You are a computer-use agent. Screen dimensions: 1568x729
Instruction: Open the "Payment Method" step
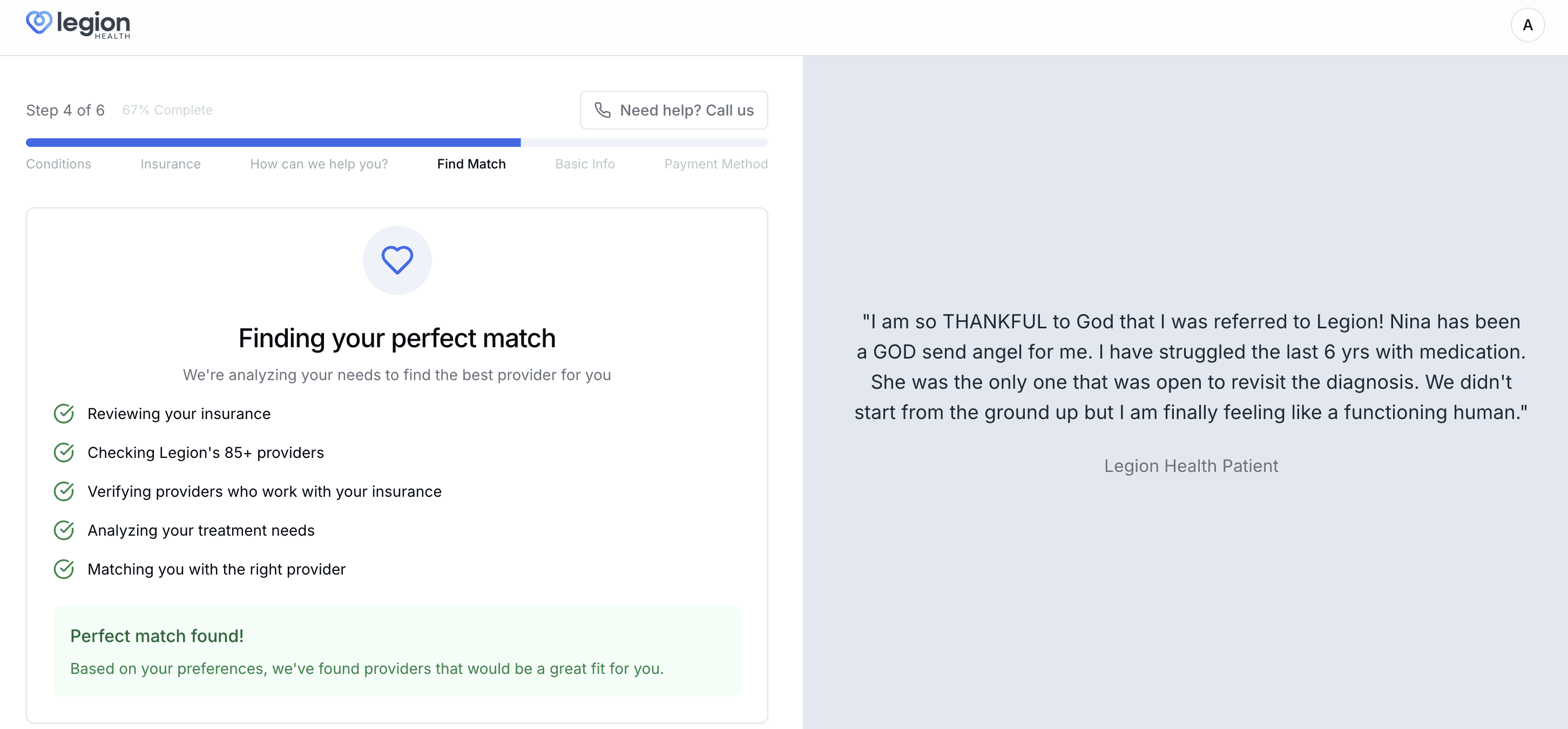pyautogui.click(x=715, y=164)
